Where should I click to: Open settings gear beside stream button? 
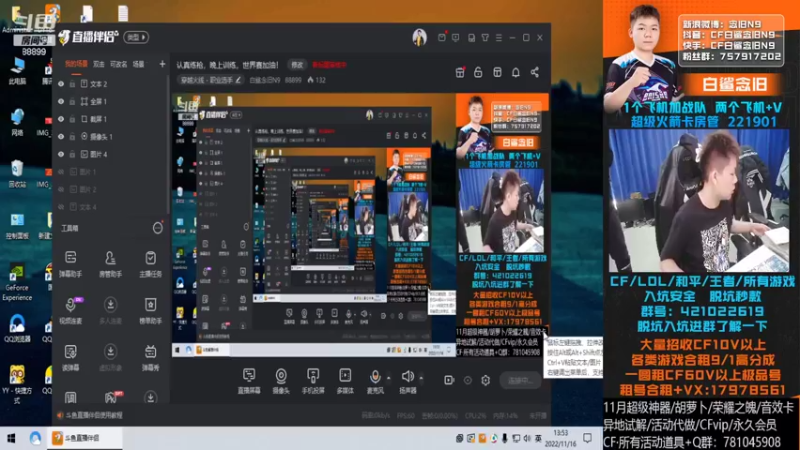point(485,380)
